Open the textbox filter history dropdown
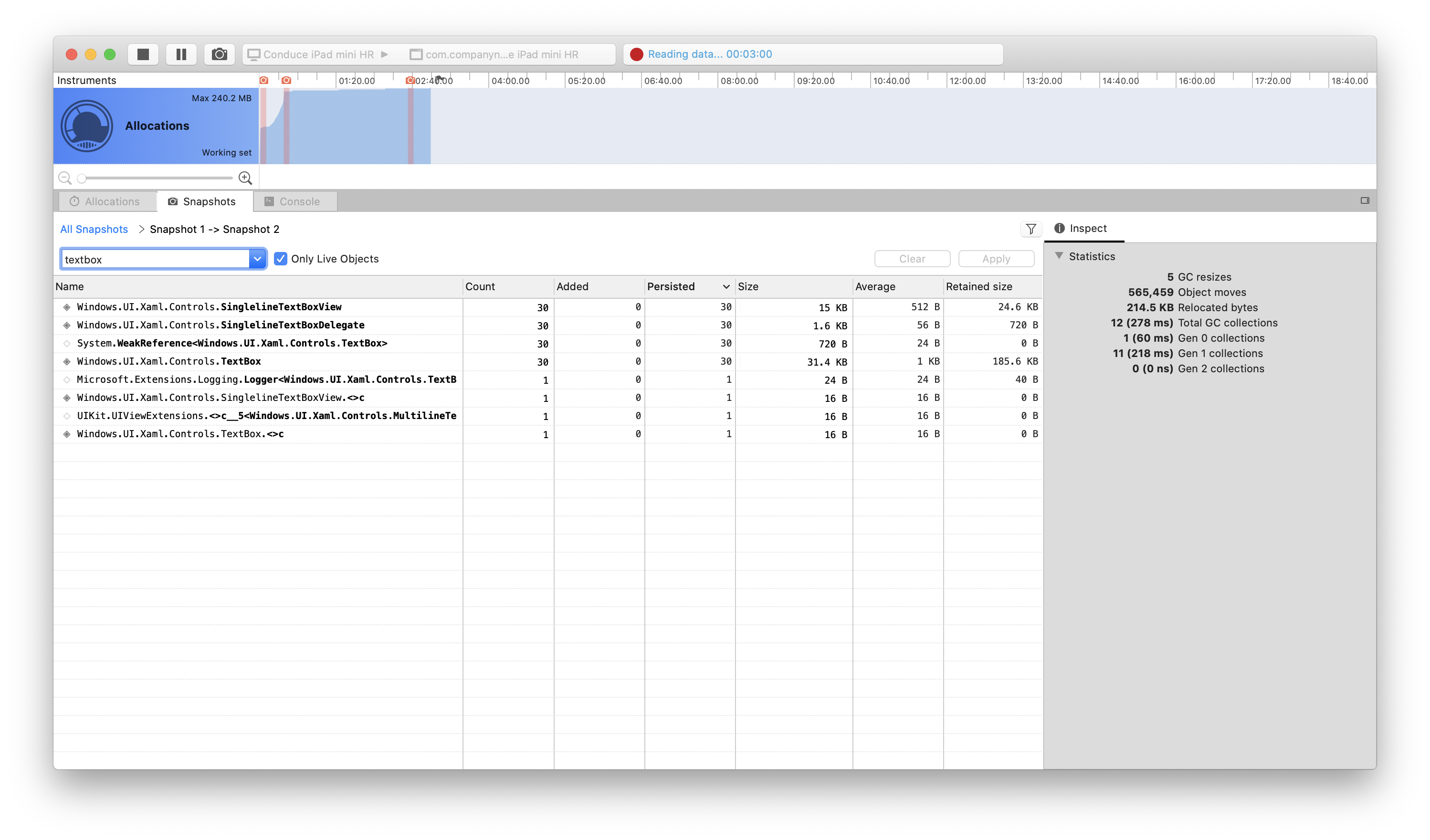This screenshot has width=1430, height=840. click(258, 259)
